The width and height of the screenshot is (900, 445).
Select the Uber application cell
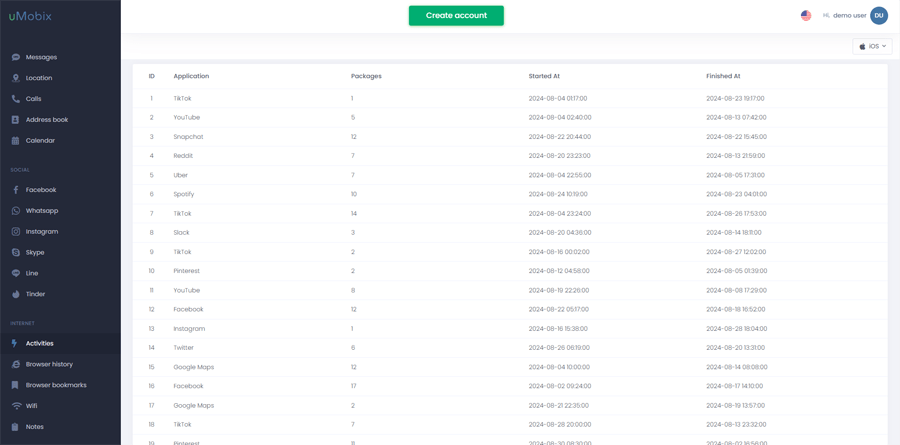tap(180, 175)
